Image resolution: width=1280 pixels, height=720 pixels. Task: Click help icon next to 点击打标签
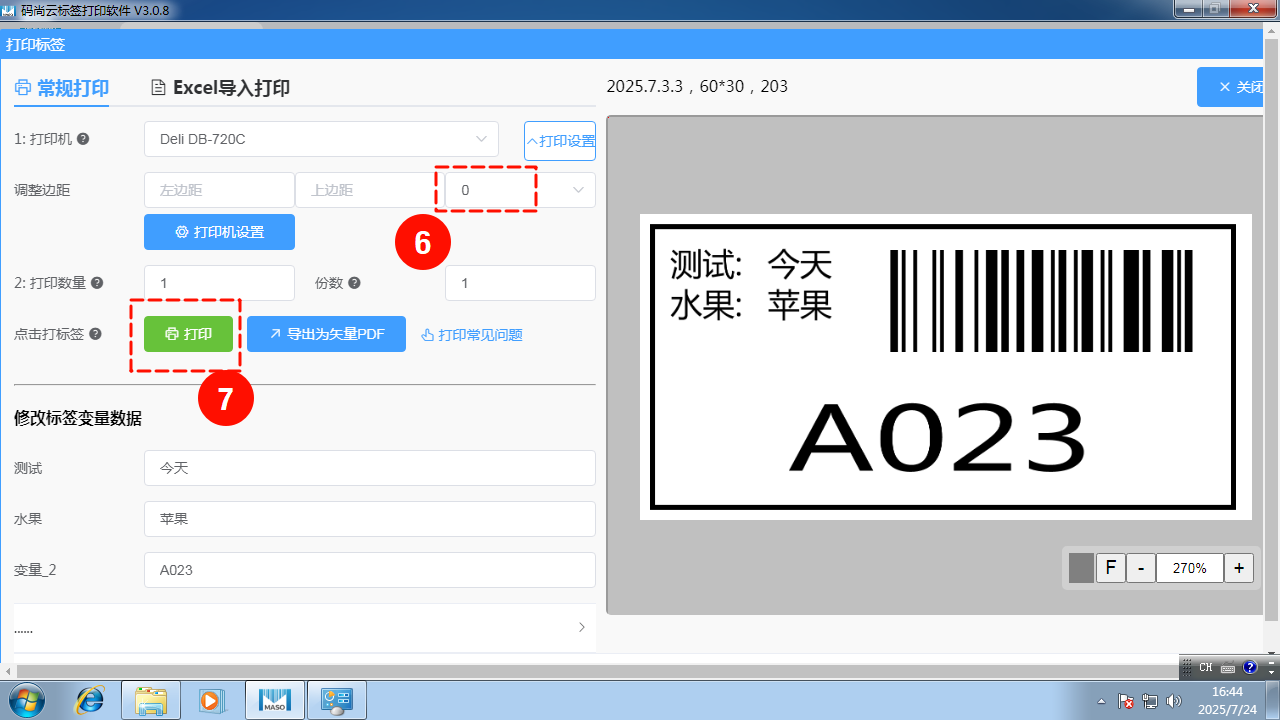tap(95, 334)
